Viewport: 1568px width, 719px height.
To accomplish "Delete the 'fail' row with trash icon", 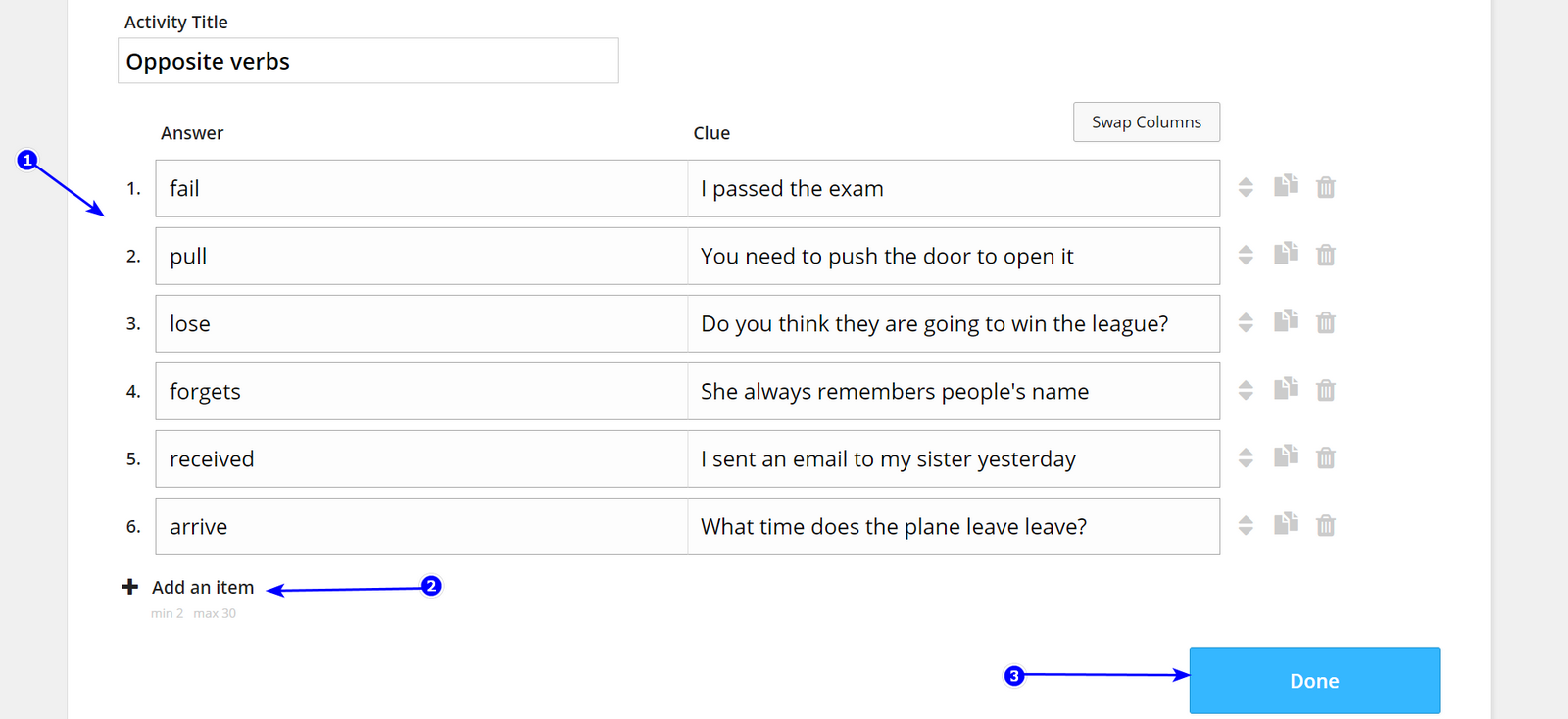I will [x=1325, y=187].
